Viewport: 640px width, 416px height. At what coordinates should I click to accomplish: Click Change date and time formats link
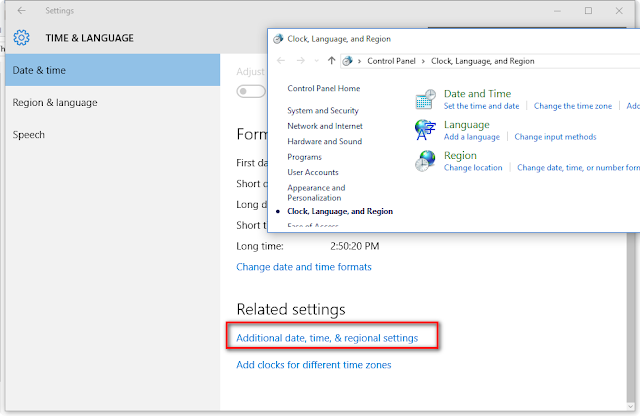click(303, 267)
